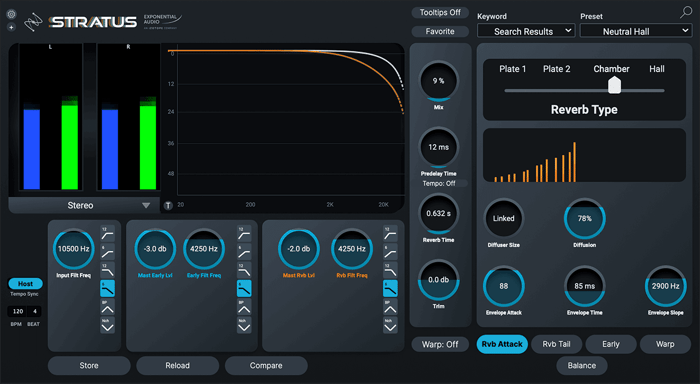The image size is (700, 384).
Task: Click the Rvb Filt Freq knob
Action: [x=352, y=249]
